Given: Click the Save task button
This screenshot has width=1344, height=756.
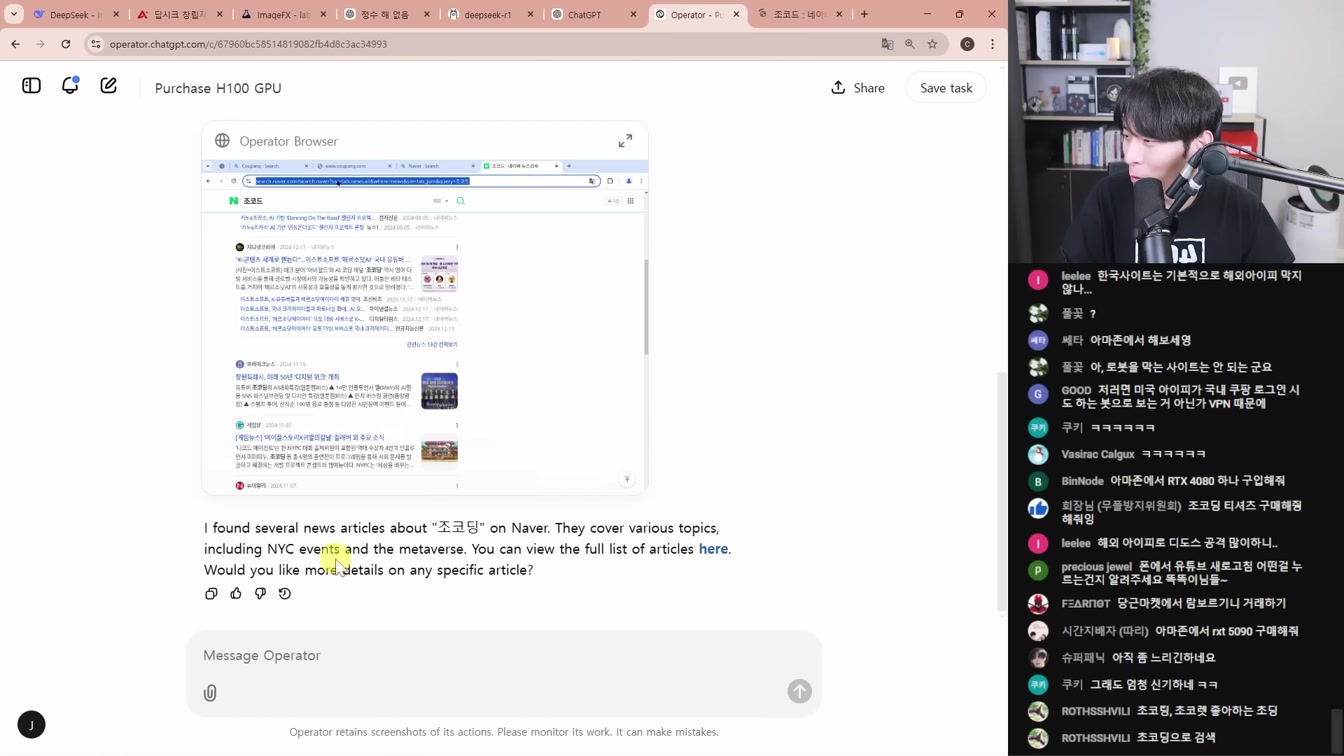Looking at the screenshot, I should coord(946,88).
